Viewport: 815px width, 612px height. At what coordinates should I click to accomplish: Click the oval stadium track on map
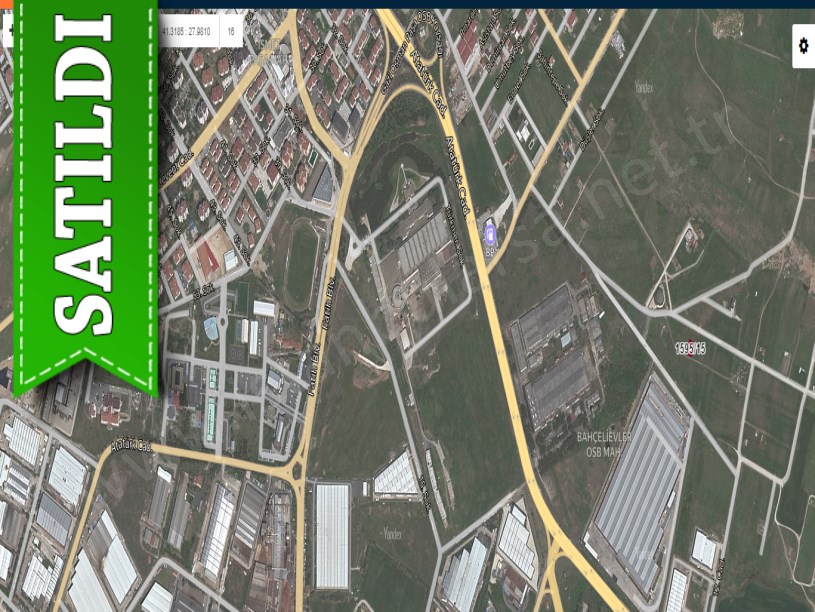tap(301, 266)
